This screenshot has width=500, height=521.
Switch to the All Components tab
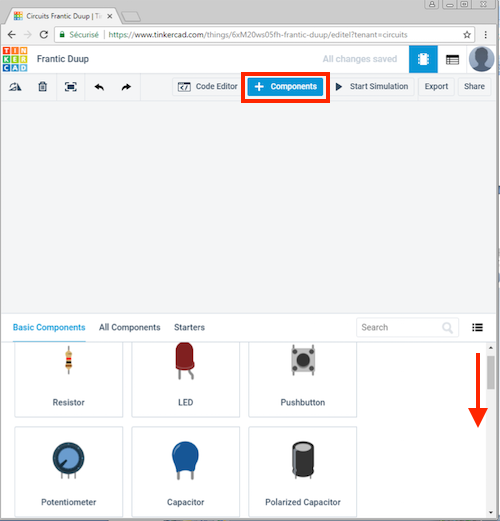130,327
